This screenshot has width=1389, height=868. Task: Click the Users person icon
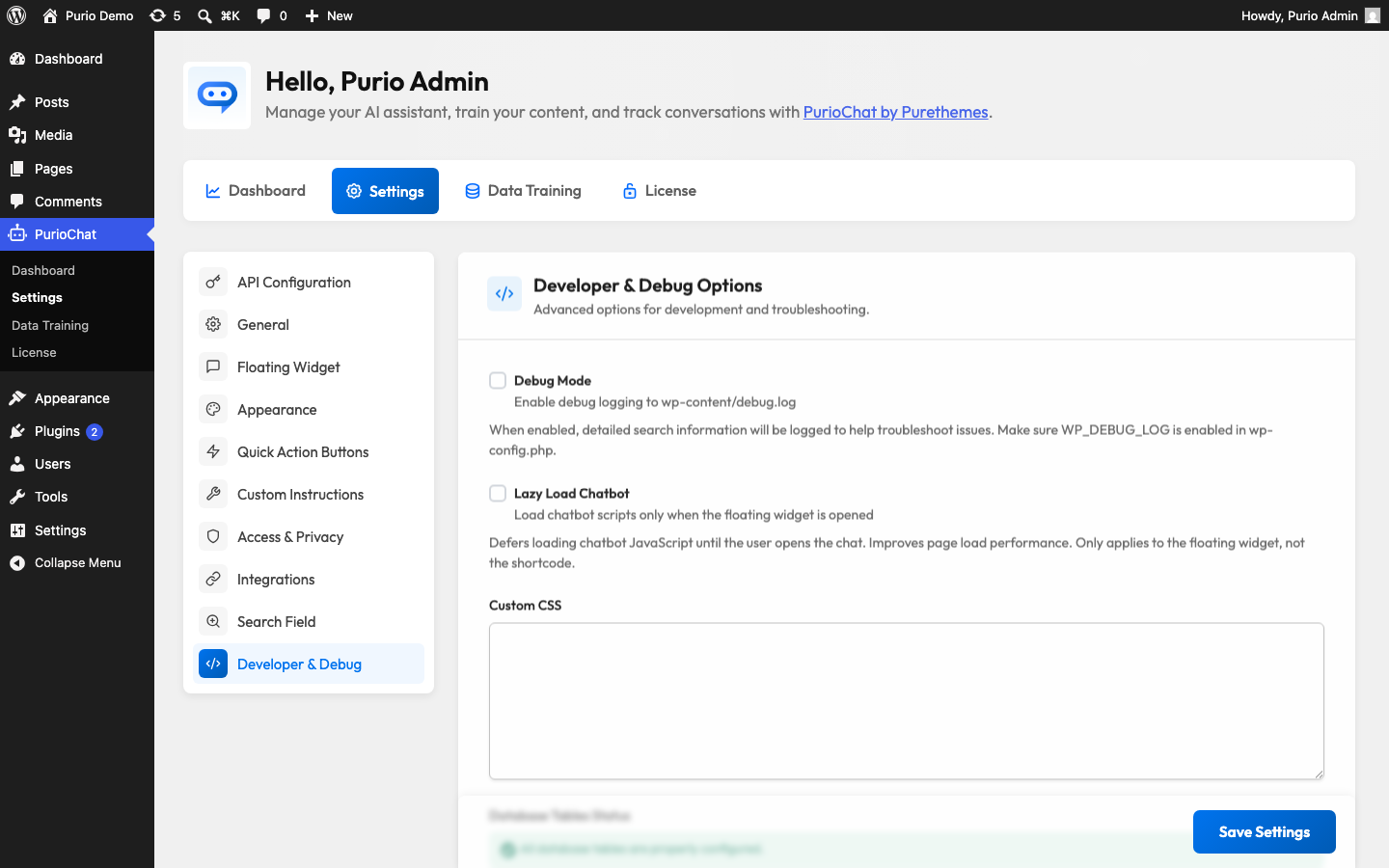[x=17, y=464]
